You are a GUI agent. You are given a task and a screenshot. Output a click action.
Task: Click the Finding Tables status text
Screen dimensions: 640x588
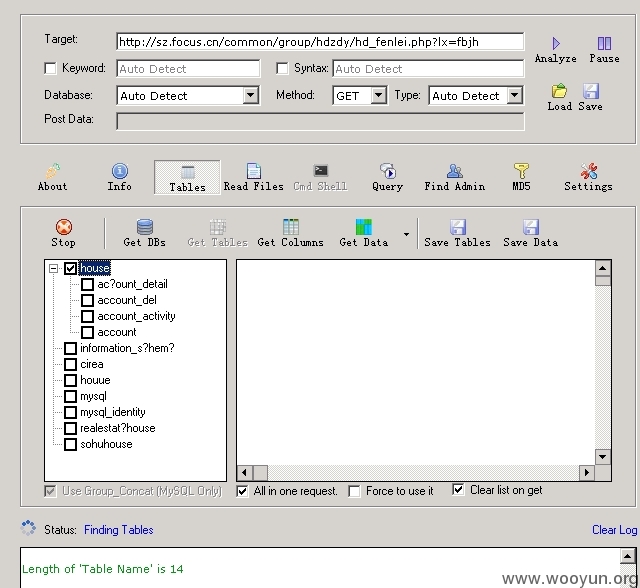pos(119,530)
